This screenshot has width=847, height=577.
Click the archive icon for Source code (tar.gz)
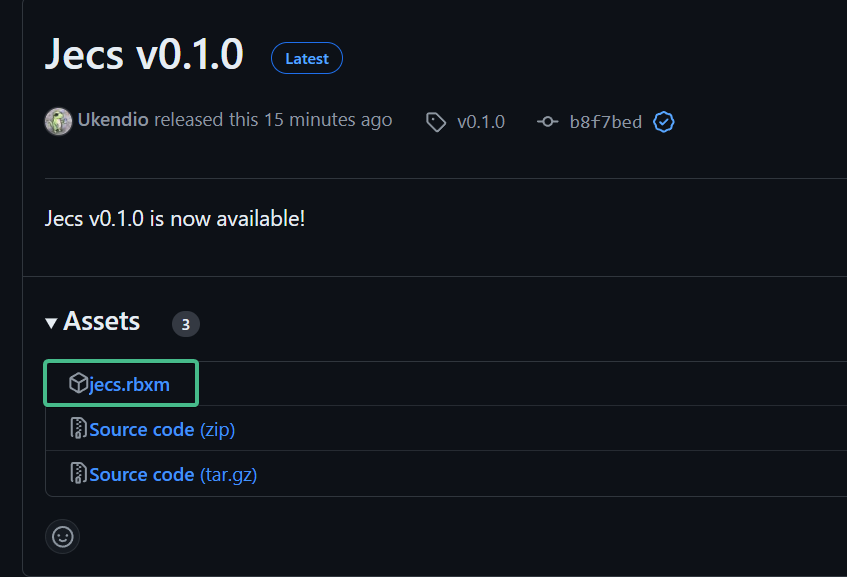(x=78, y=474)
